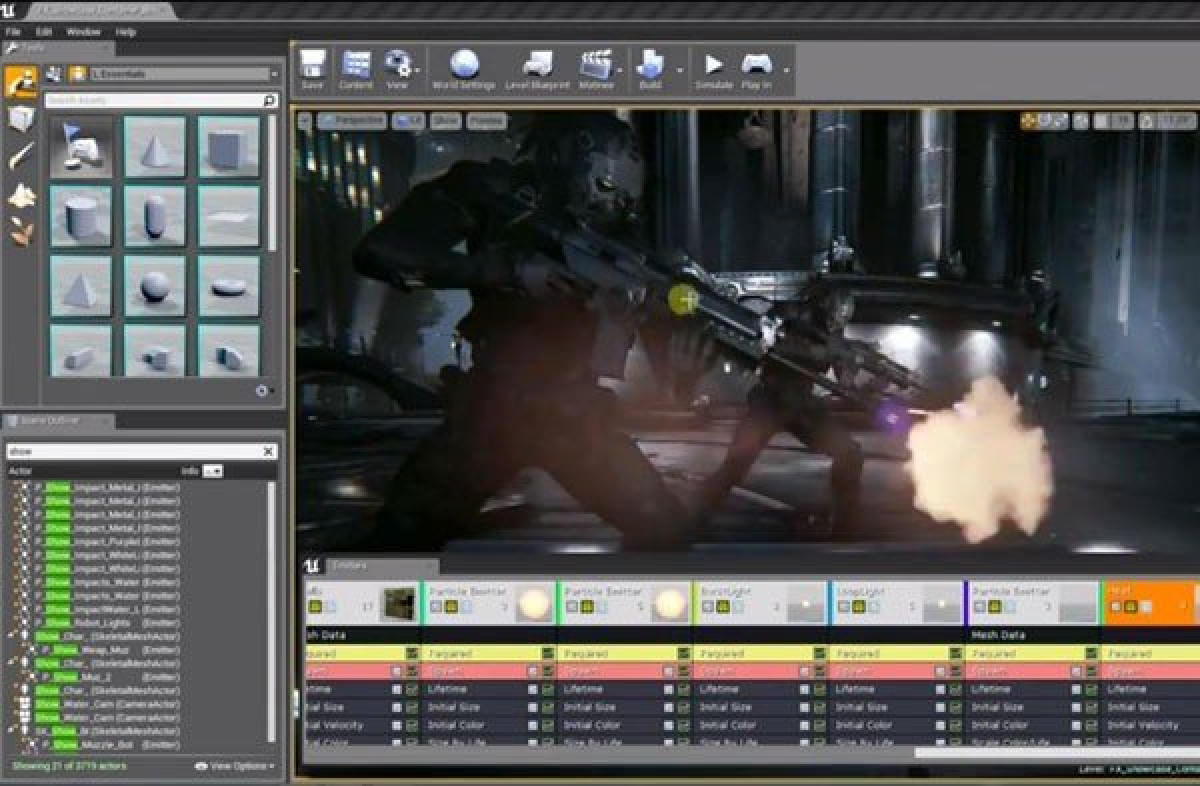Start Simulate with the play arrow
1200x786 pixels.
tap(714, 69)
